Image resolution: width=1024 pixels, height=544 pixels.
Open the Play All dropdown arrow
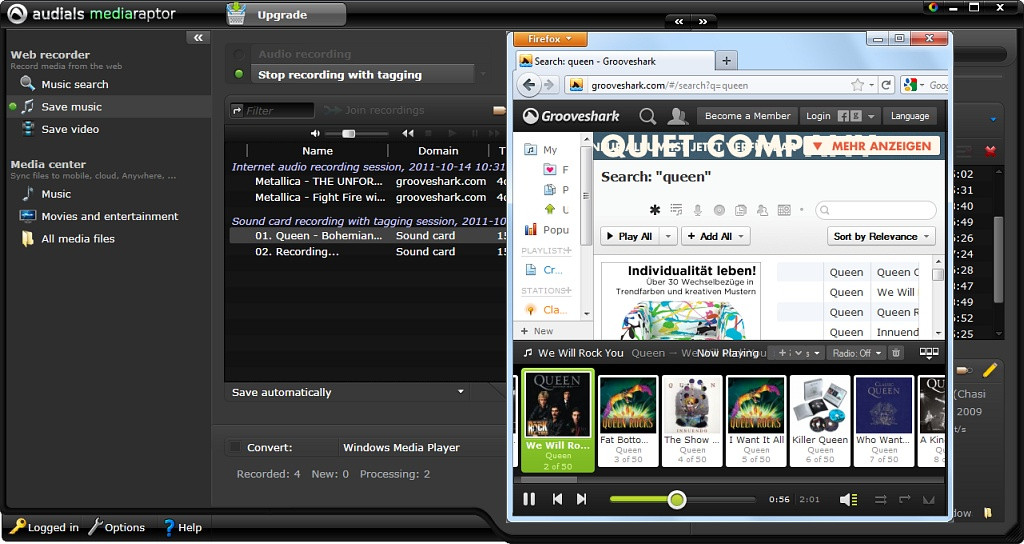pos(668,236)
